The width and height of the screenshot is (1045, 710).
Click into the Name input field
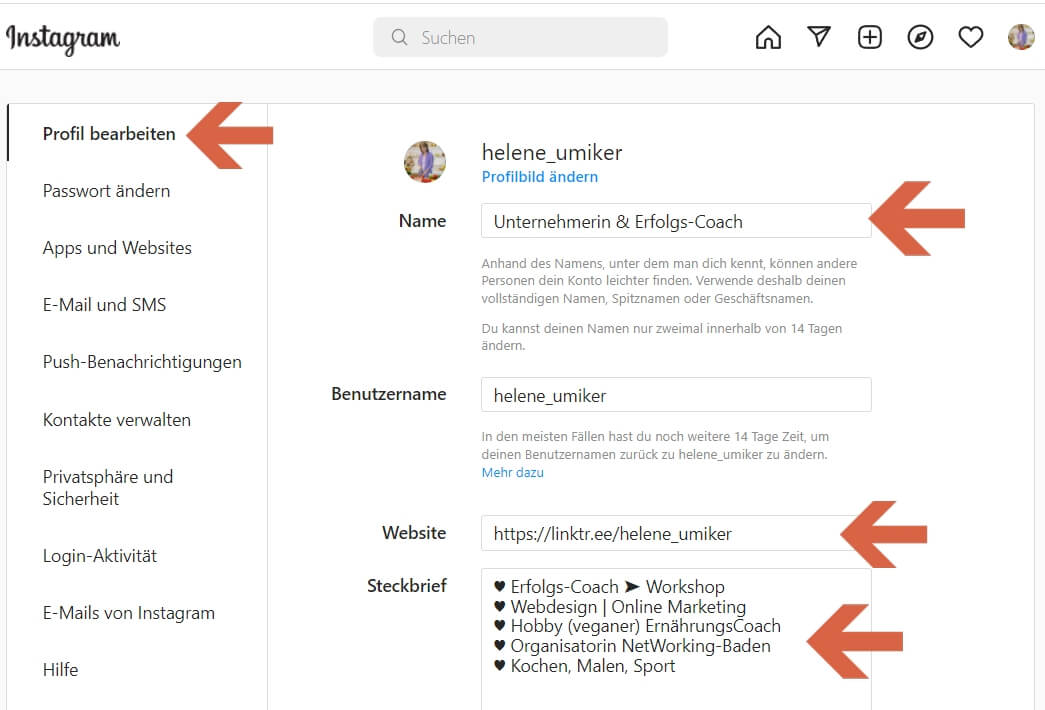coord(675,222)
